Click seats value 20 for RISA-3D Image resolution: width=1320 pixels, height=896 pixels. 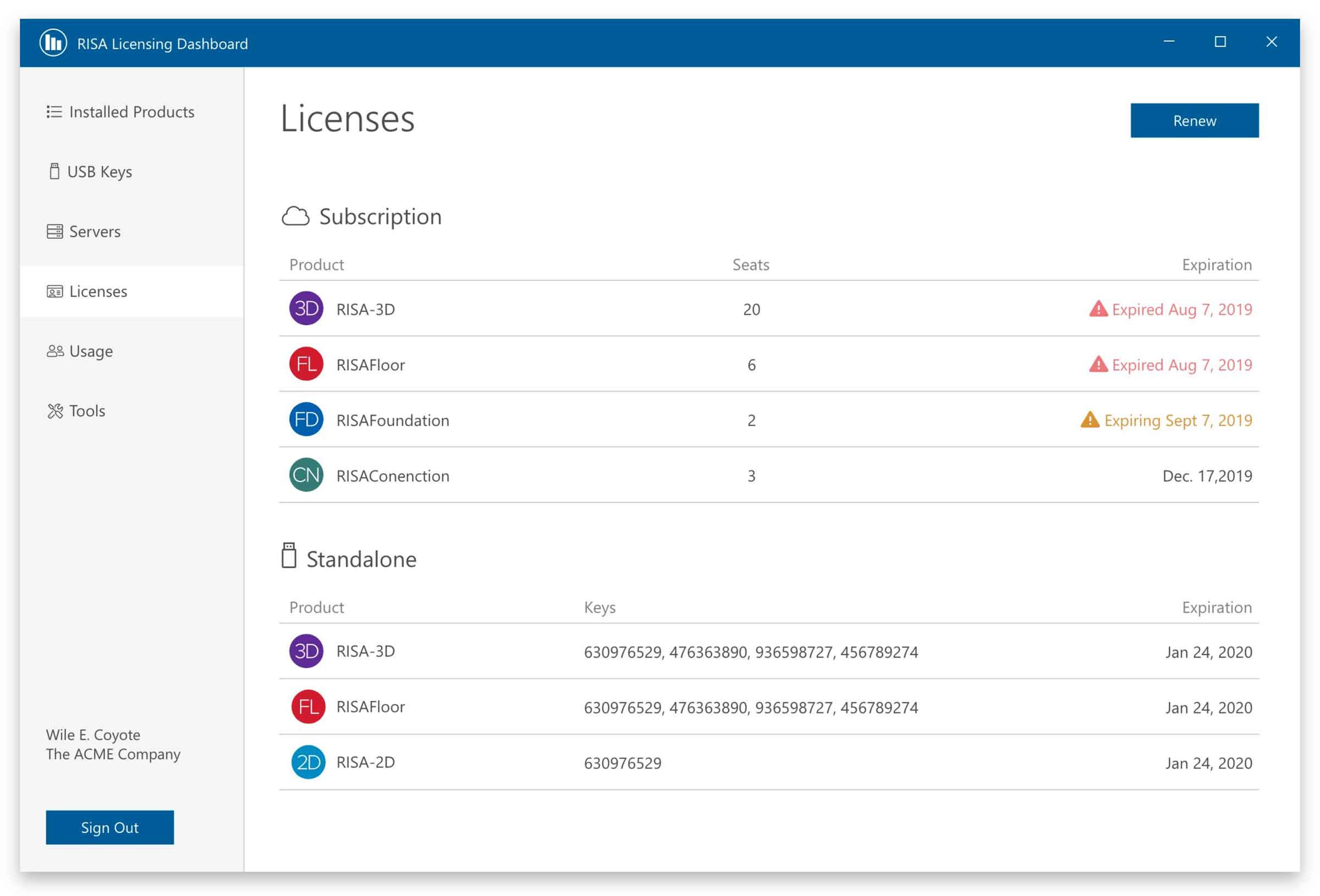click(x=751, y=309)
